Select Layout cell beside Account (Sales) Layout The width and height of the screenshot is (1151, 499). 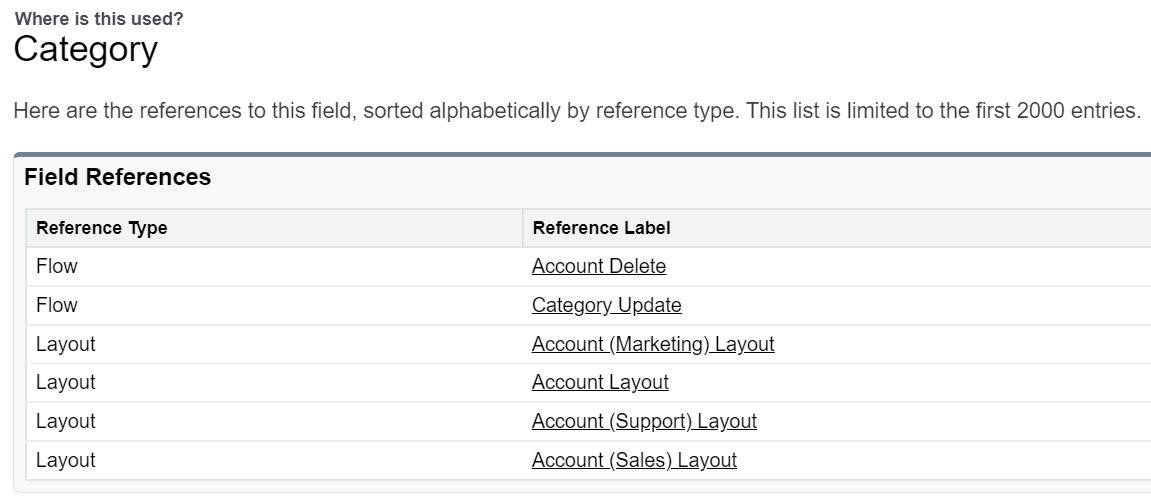coord(66,461)
